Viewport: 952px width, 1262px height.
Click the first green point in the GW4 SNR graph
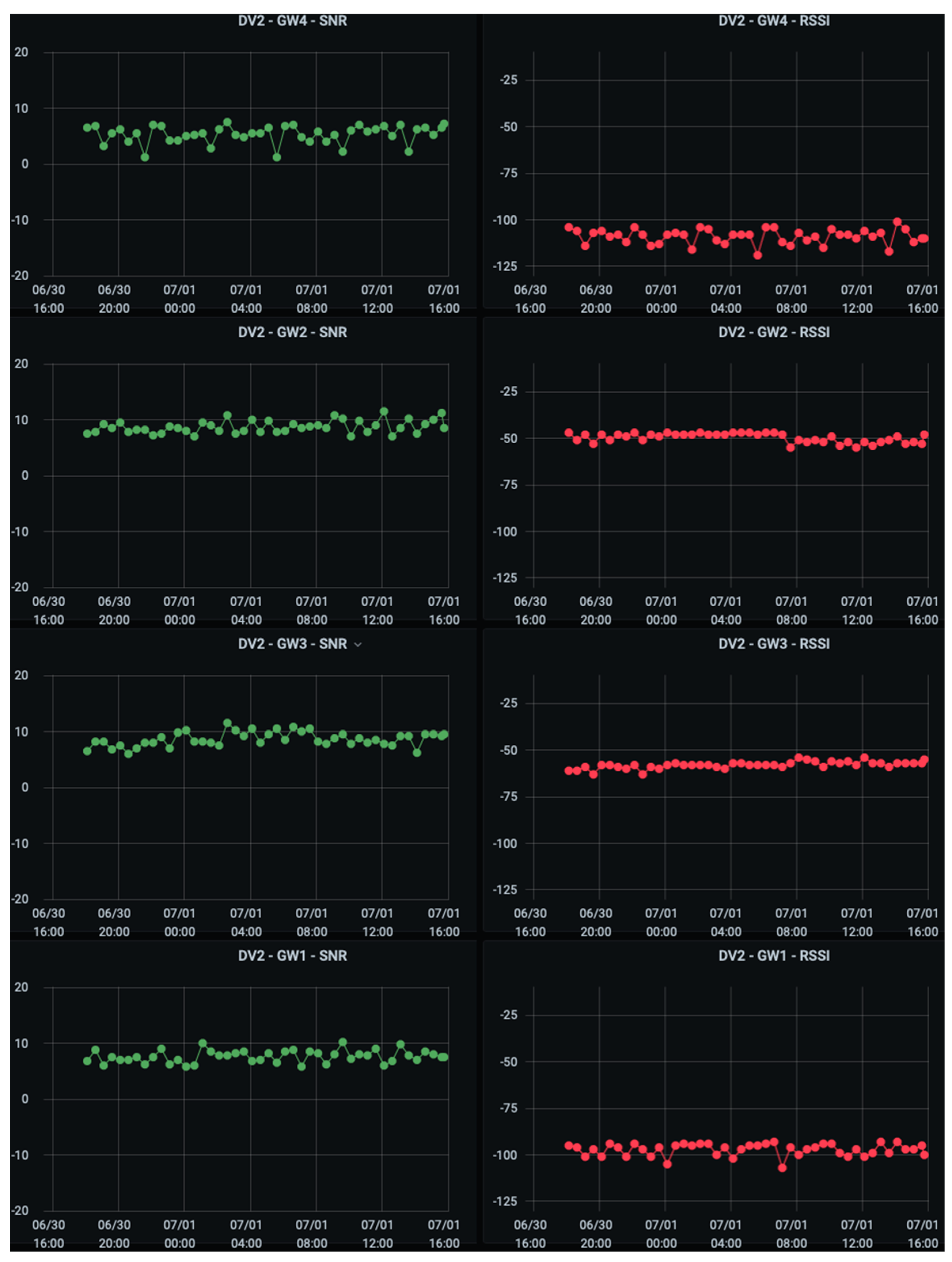coord(87,128)
